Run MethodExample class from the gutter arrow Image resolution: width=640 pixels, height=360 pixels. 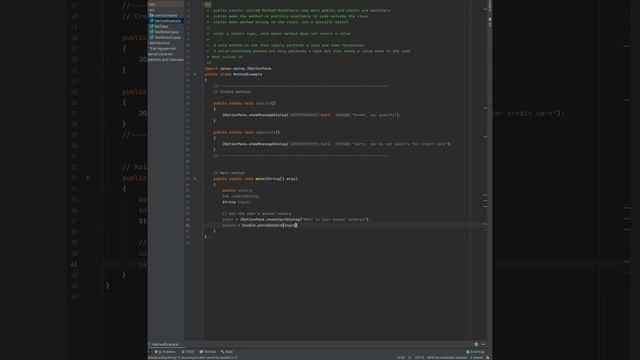(195, 74)
